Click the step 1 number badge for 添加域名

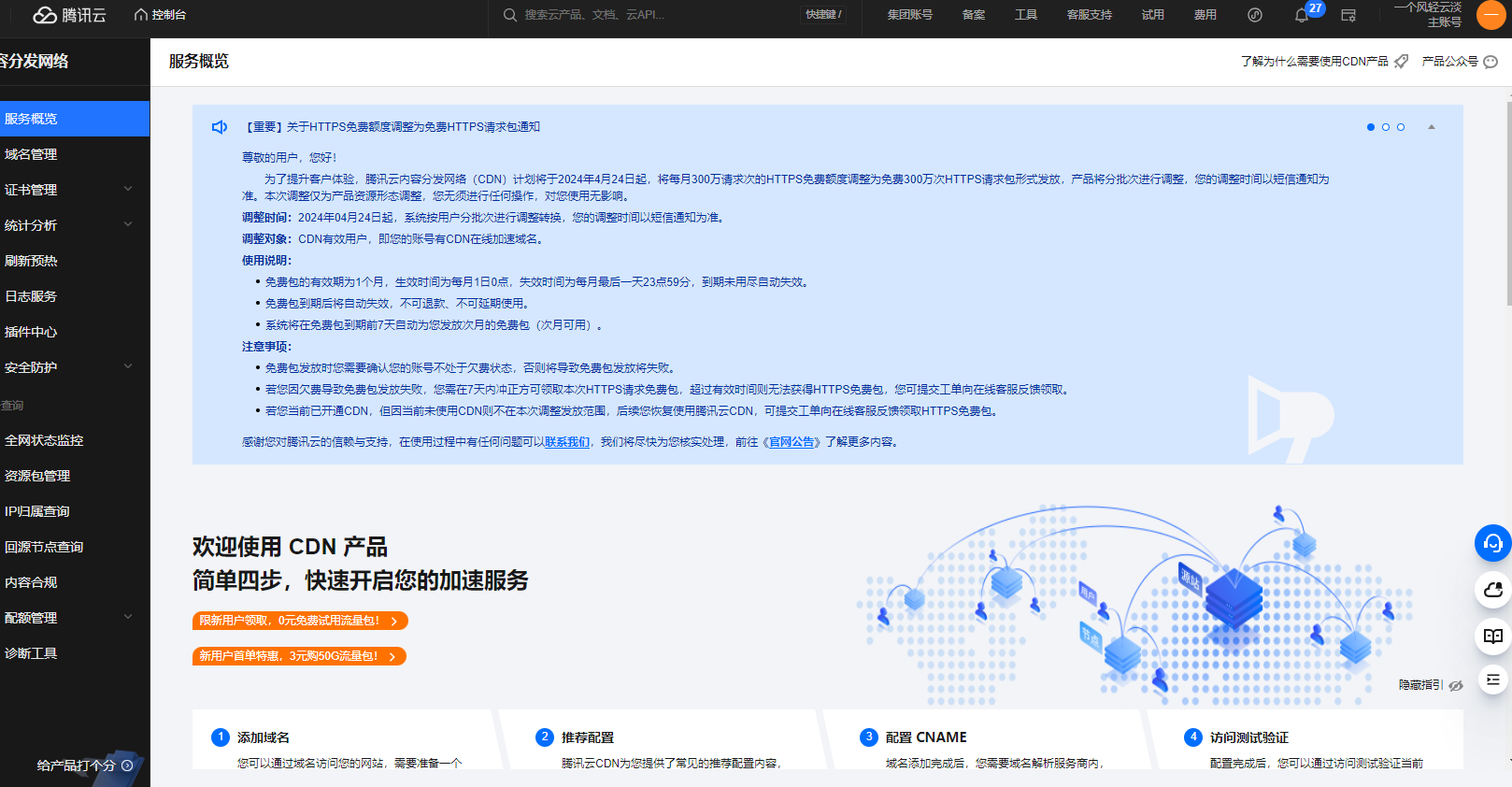221,737
